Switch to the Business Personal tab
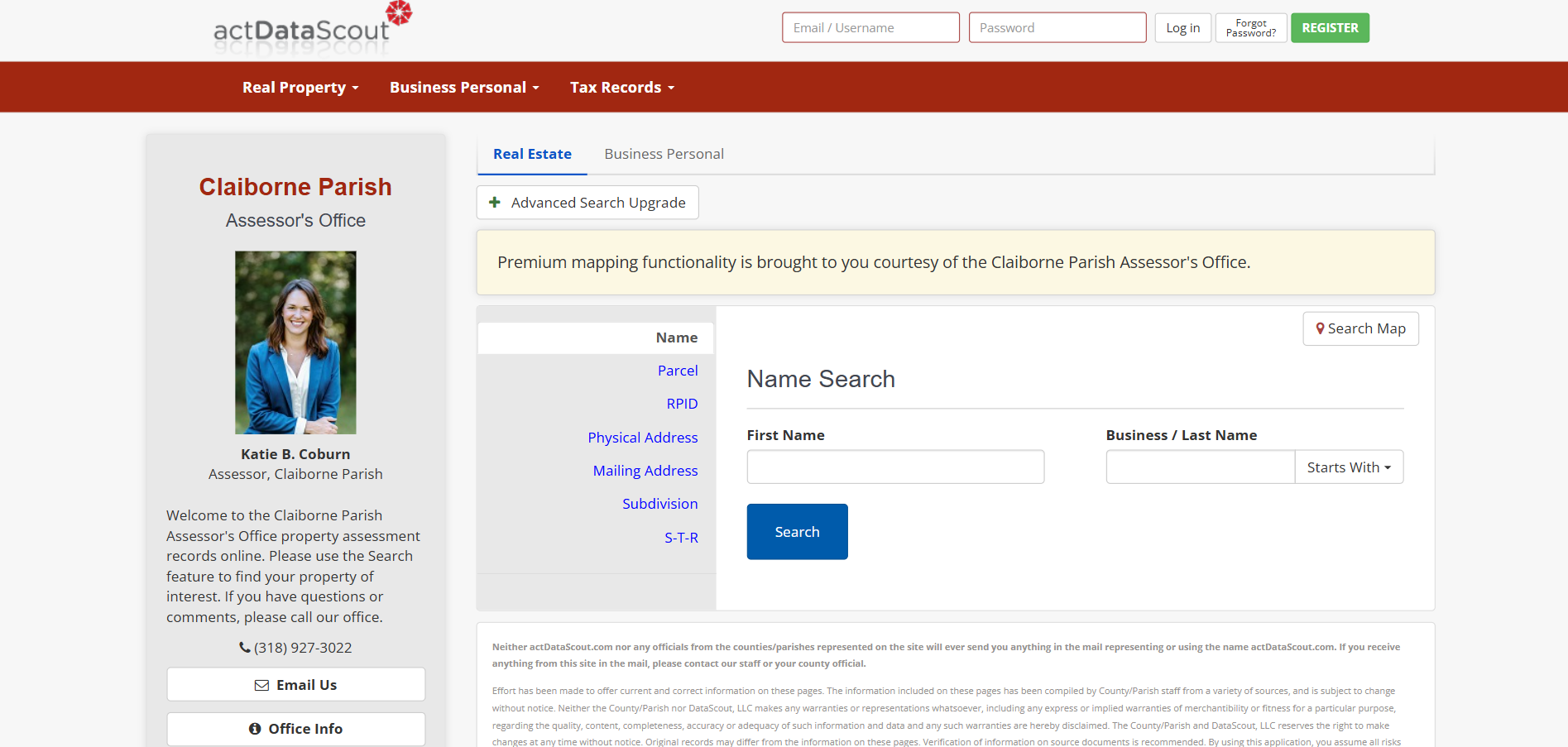 (664, 154)
